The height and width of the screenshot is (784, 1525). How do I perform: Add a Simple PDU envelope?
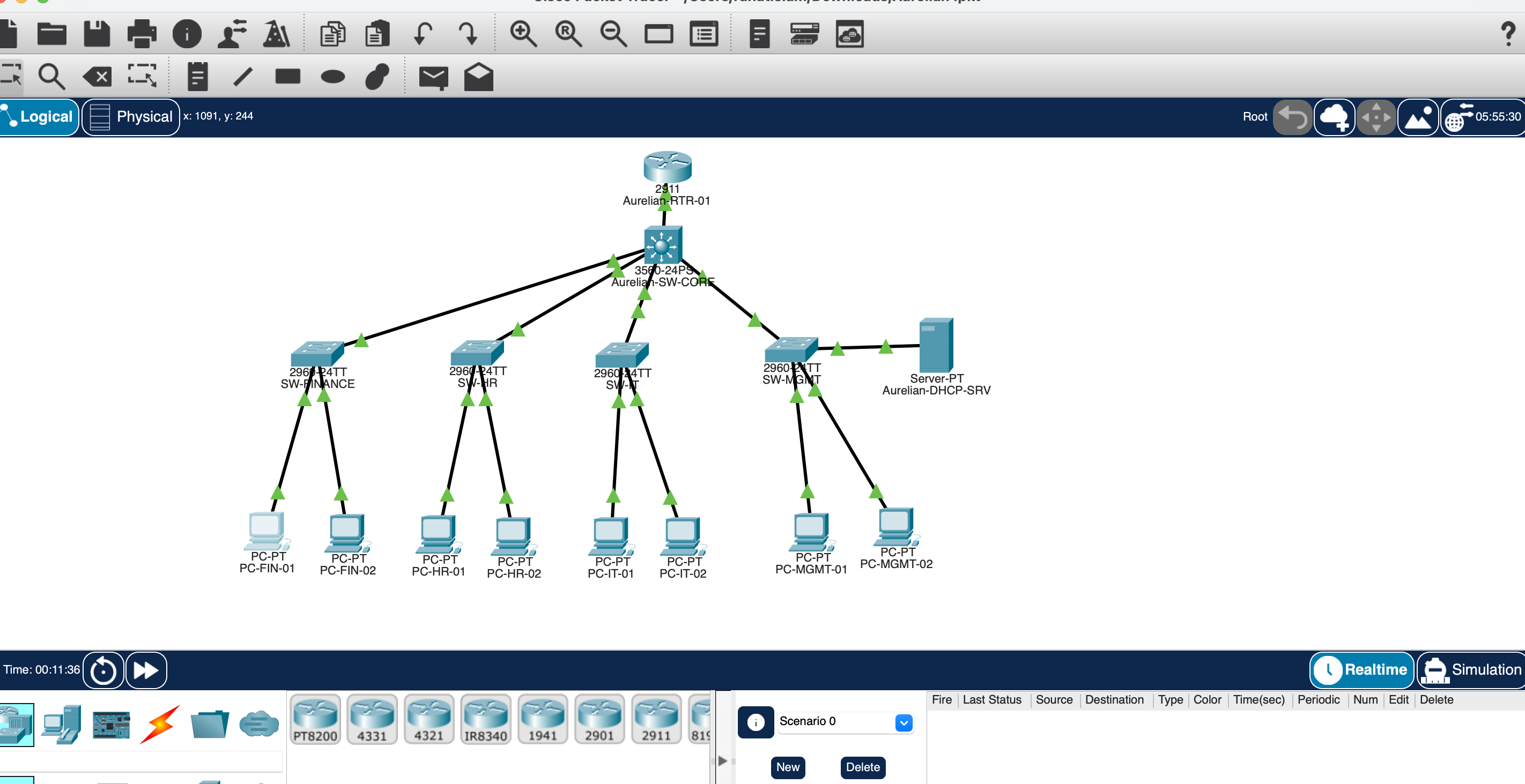point(433,78)
